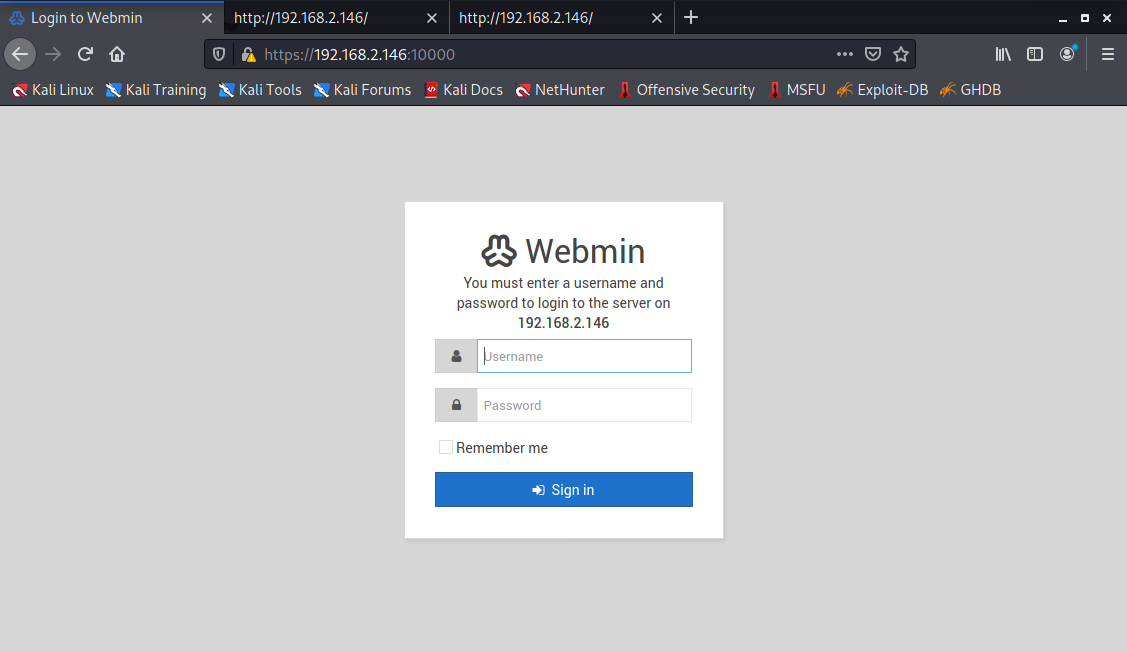Open Kali Docs bookmark
This screenshot has height=652, width=1127.
click(464, 90)
